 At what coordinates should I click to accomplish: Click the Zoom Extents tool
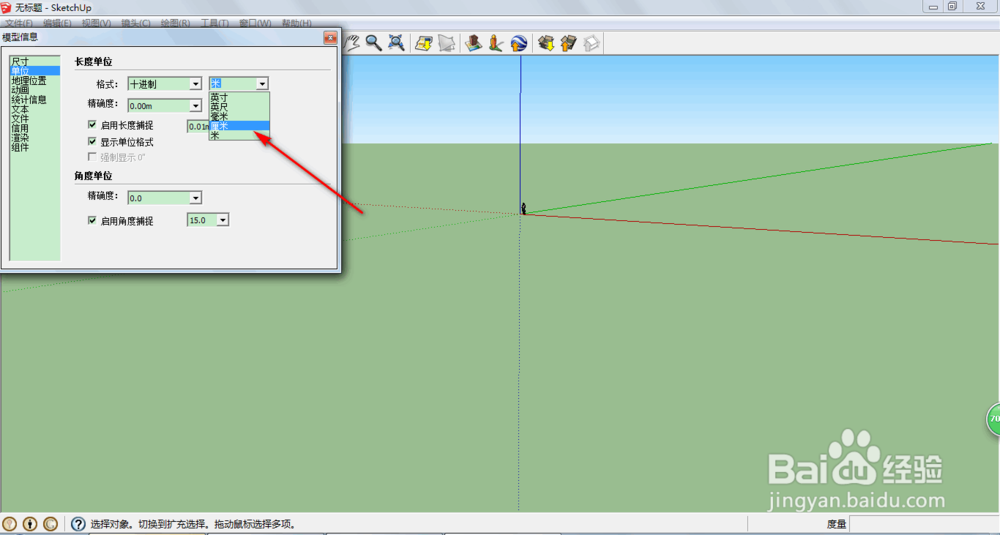click(x=396, y=43)
